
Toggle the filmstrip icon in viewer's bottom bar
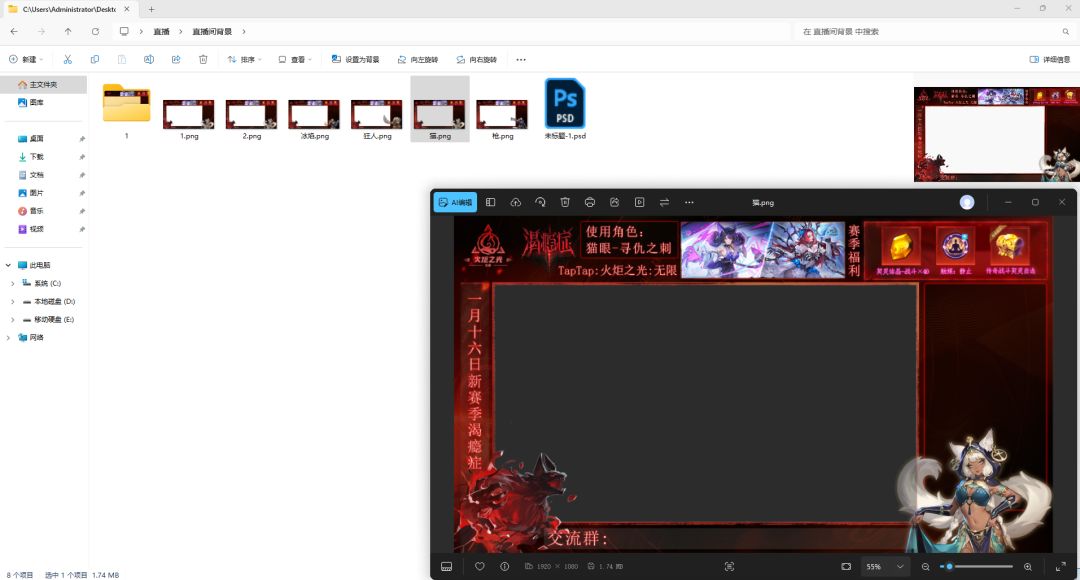[446, 566]
